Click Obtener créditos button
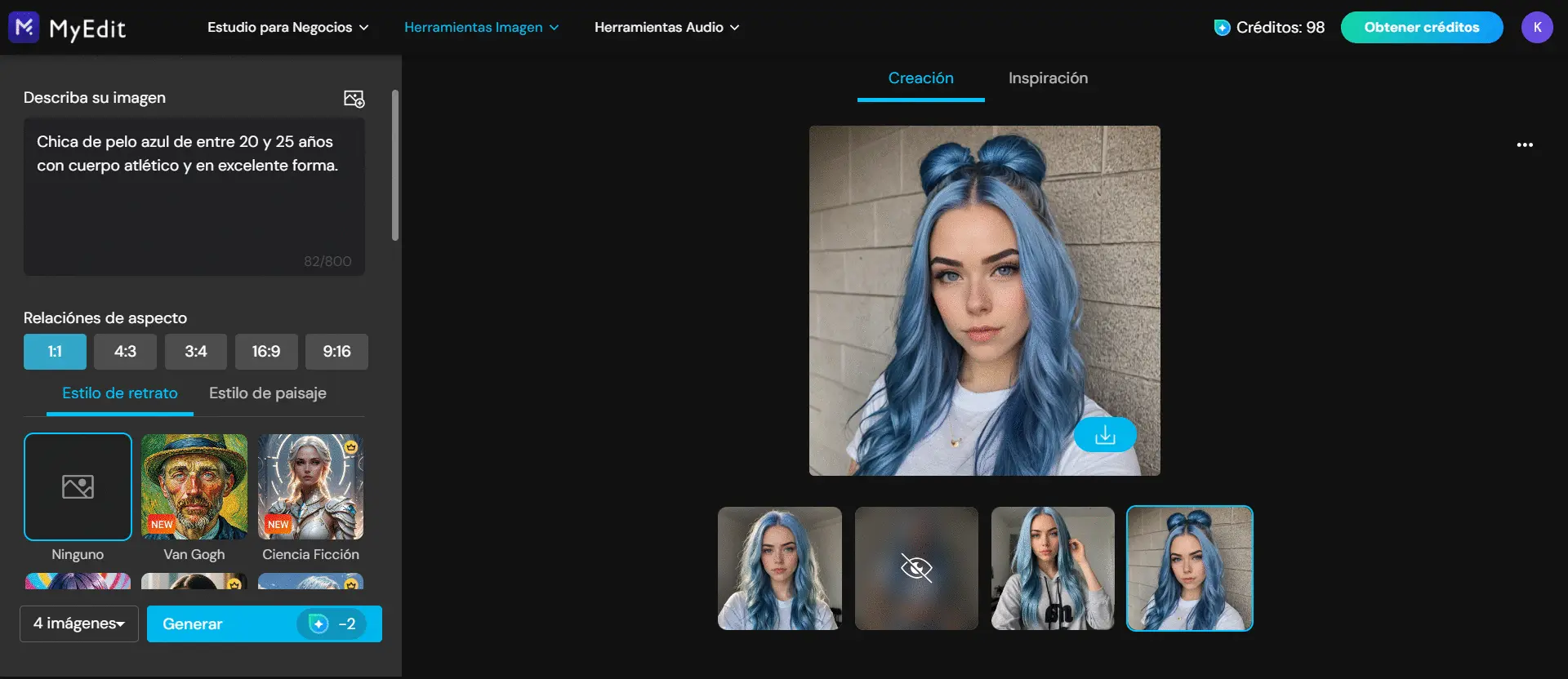 pos(1422,28)
